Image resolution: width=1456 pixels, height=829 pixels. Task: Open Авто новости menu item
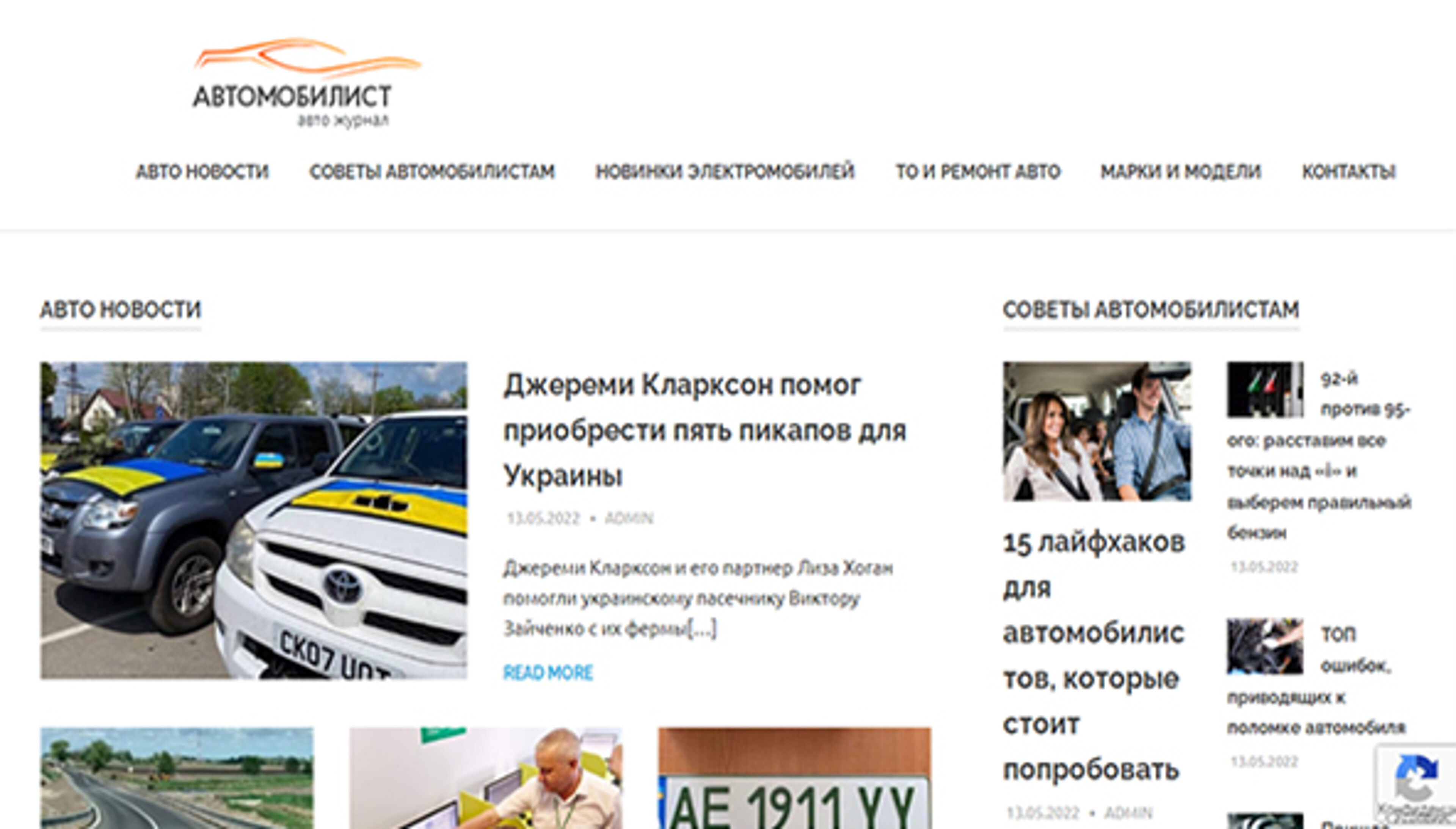pyautogui.click(x=201, y=171)
